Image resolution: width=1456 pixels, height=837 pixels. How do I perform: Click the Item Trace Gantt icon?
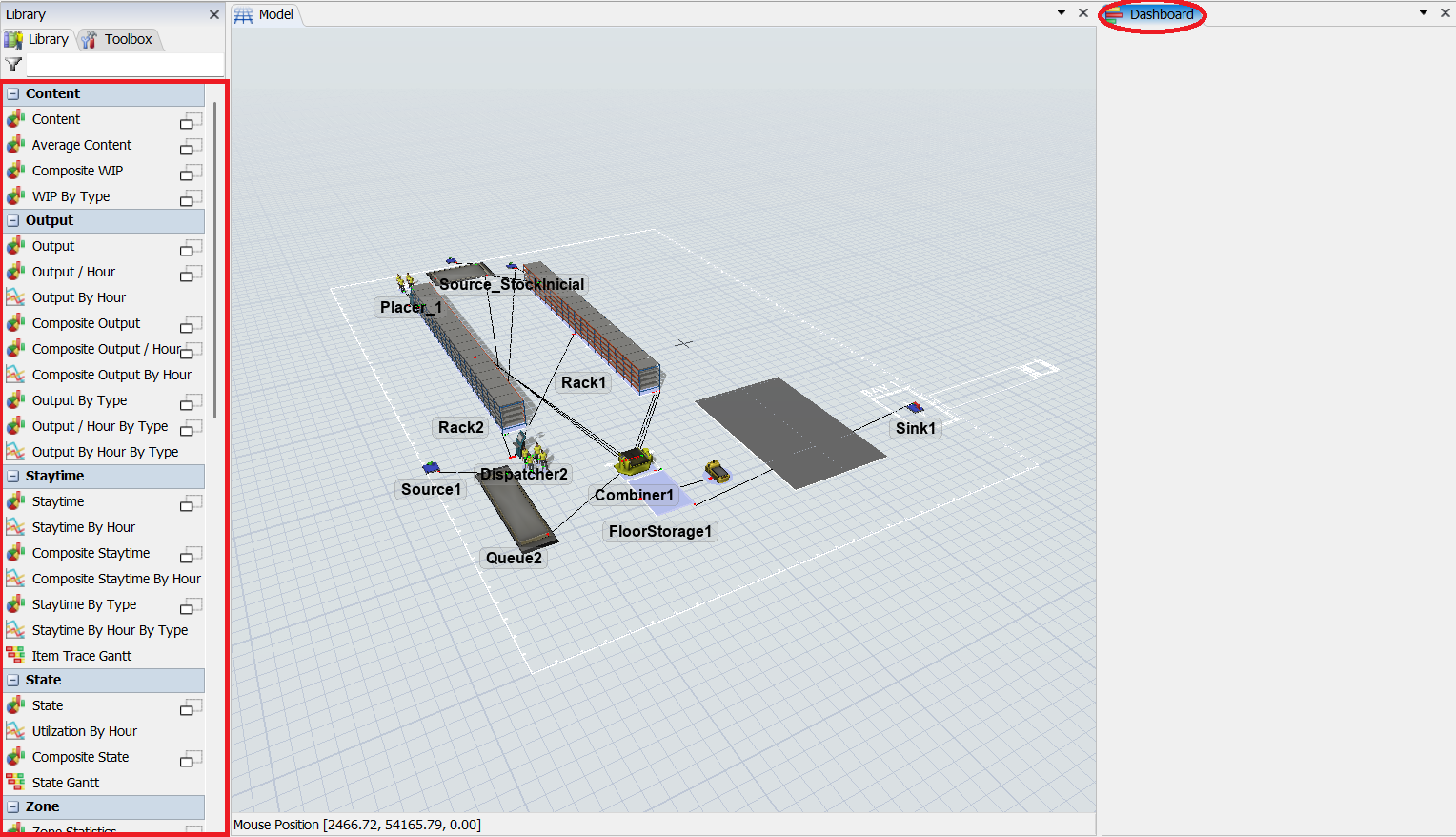tap(15, 656)
